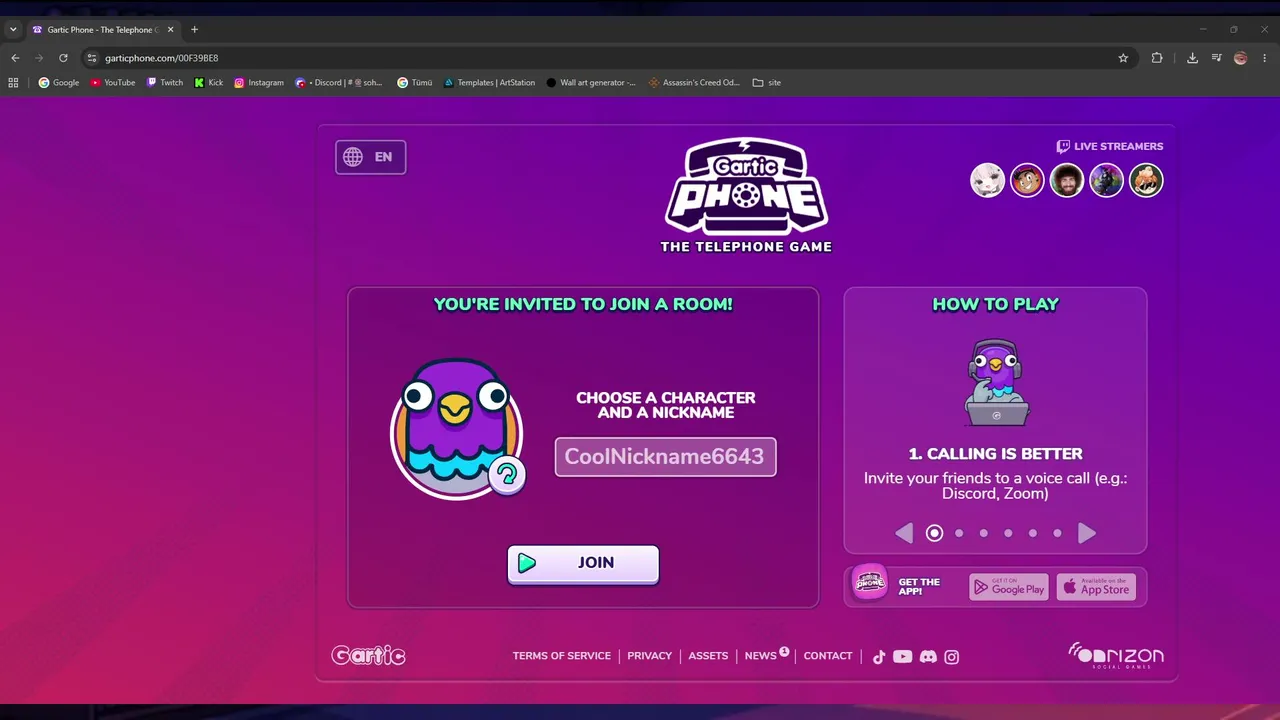Open the fourth live streamer avatar
1280x720 pixels.
tap(1106, 180)
